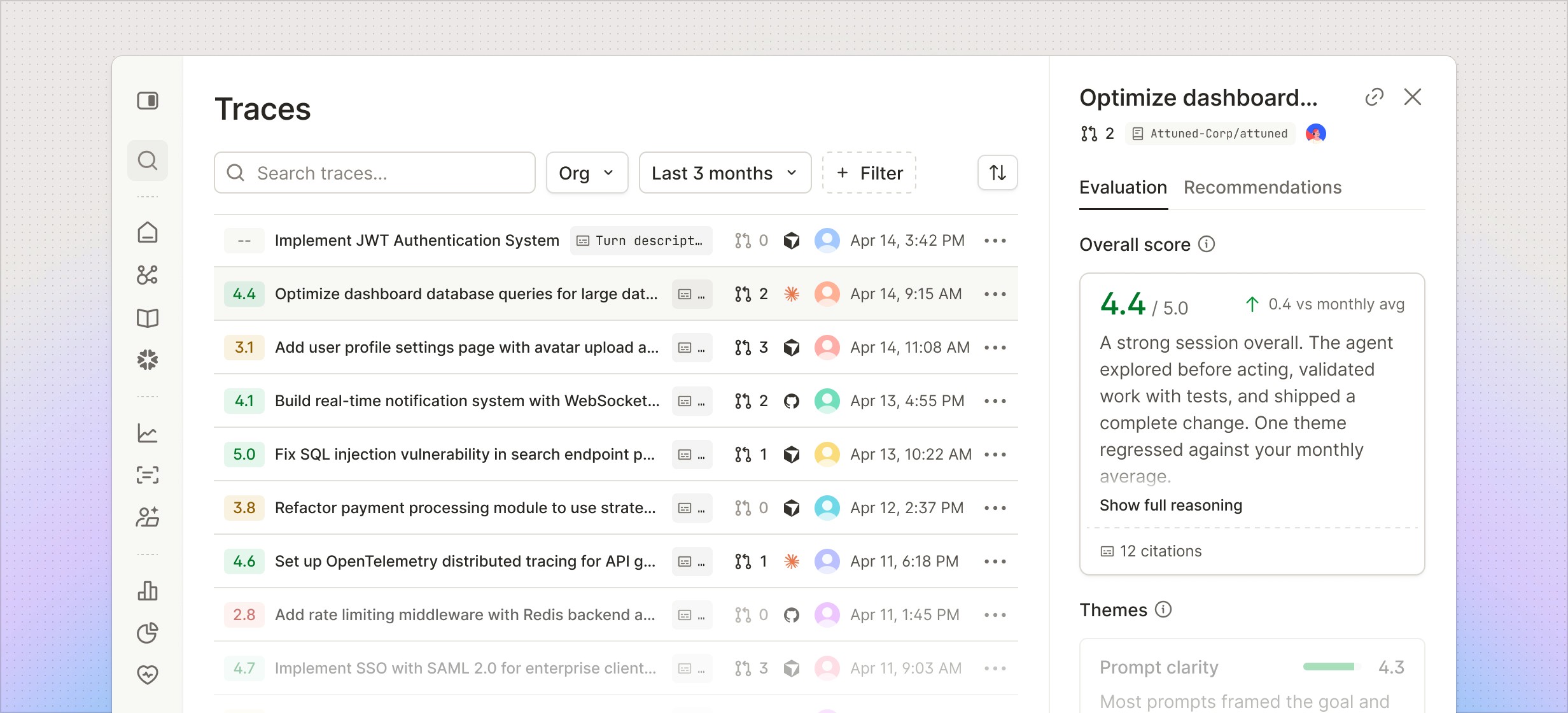The width and height of the screenshot is (1568, 713).
Task: Open more options for Optimize dashboard row
Action: [995, 294]
